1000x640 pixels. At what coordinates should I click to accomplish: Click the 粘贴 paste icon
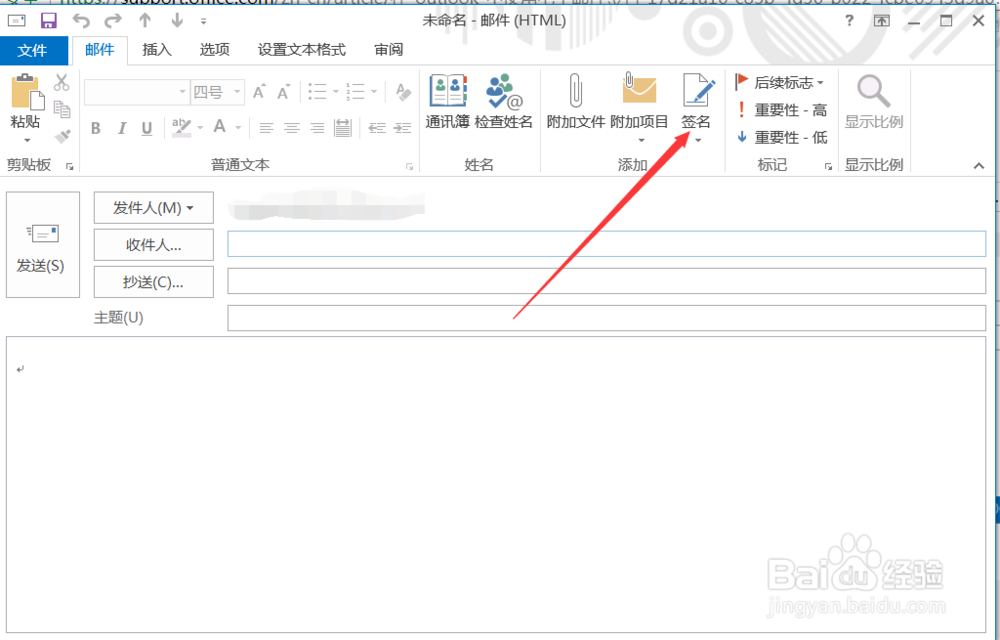[x=26, y=92]
